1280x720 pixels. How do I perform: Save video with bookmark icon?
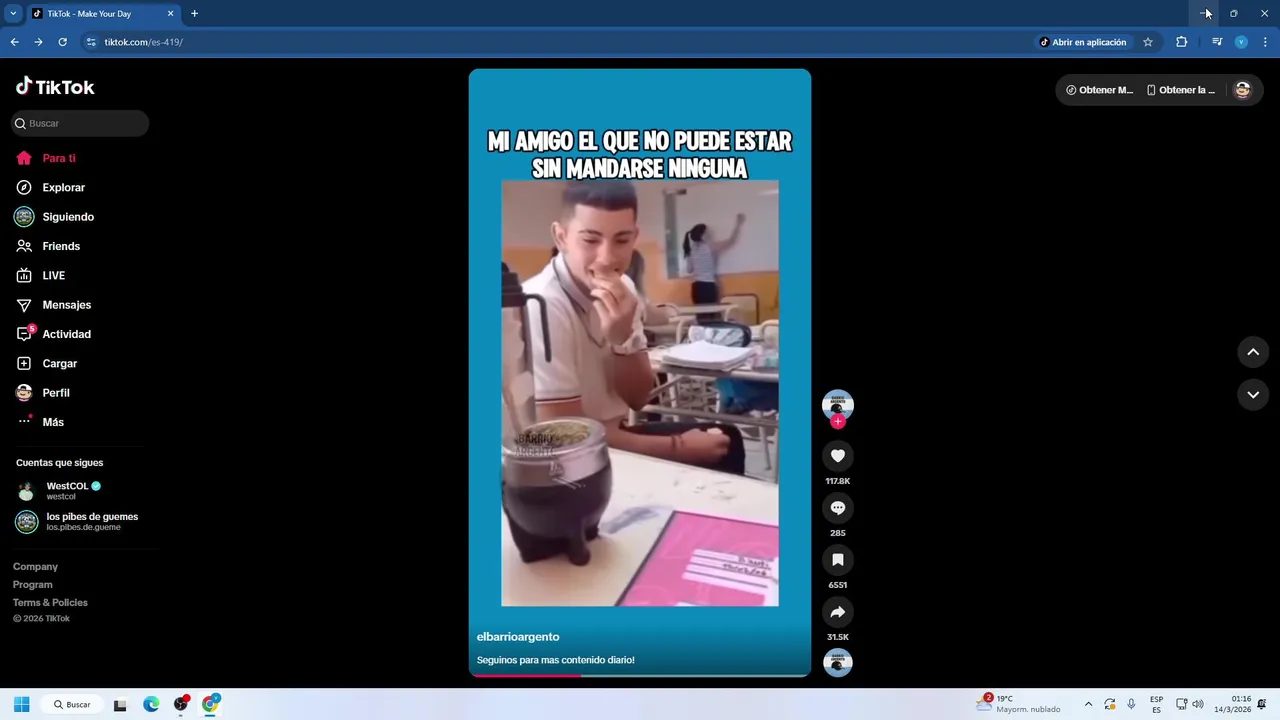(838, 560)
